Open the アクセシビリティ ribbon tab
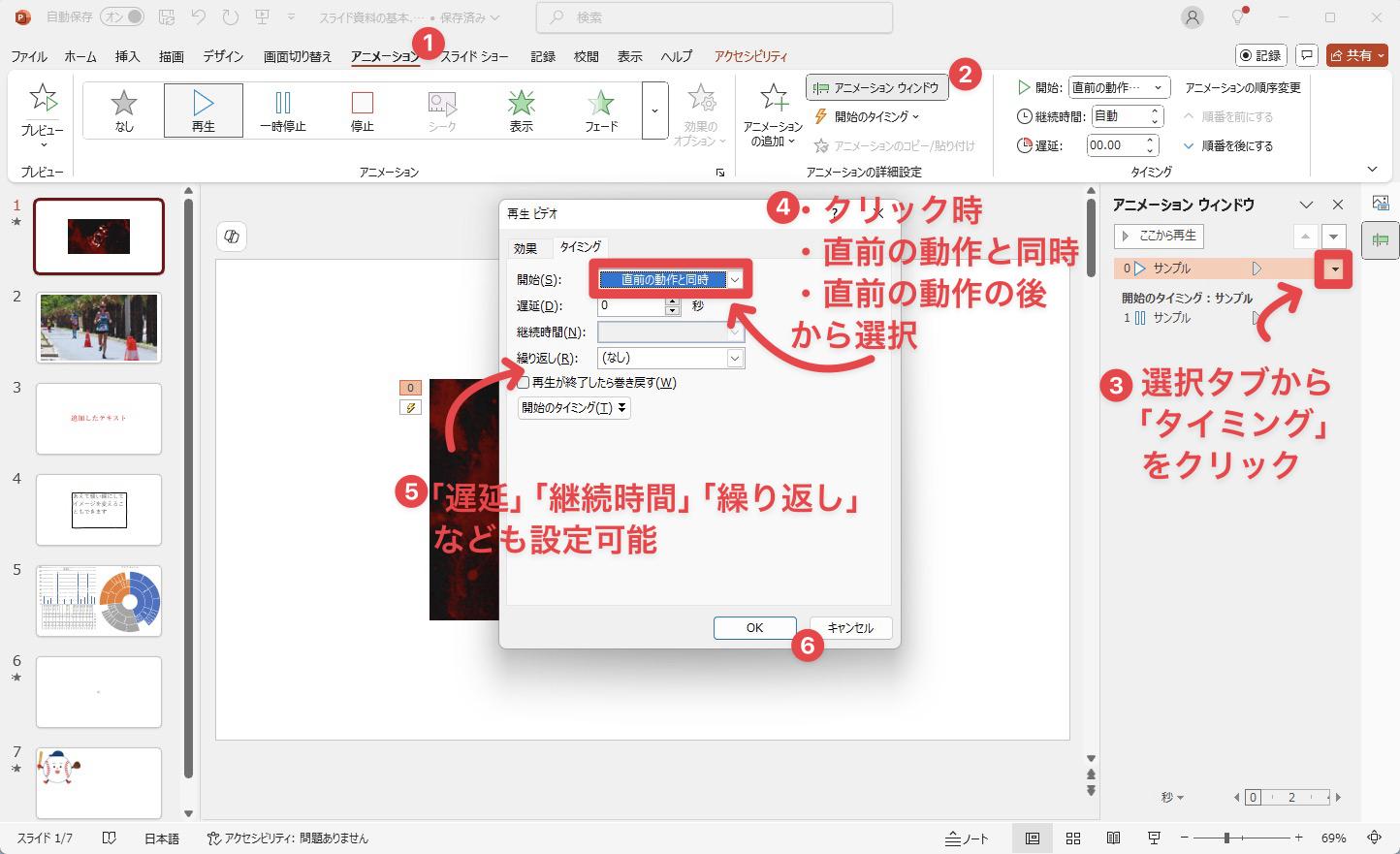This screenshot has width=1400, height=854. [750, 56]
